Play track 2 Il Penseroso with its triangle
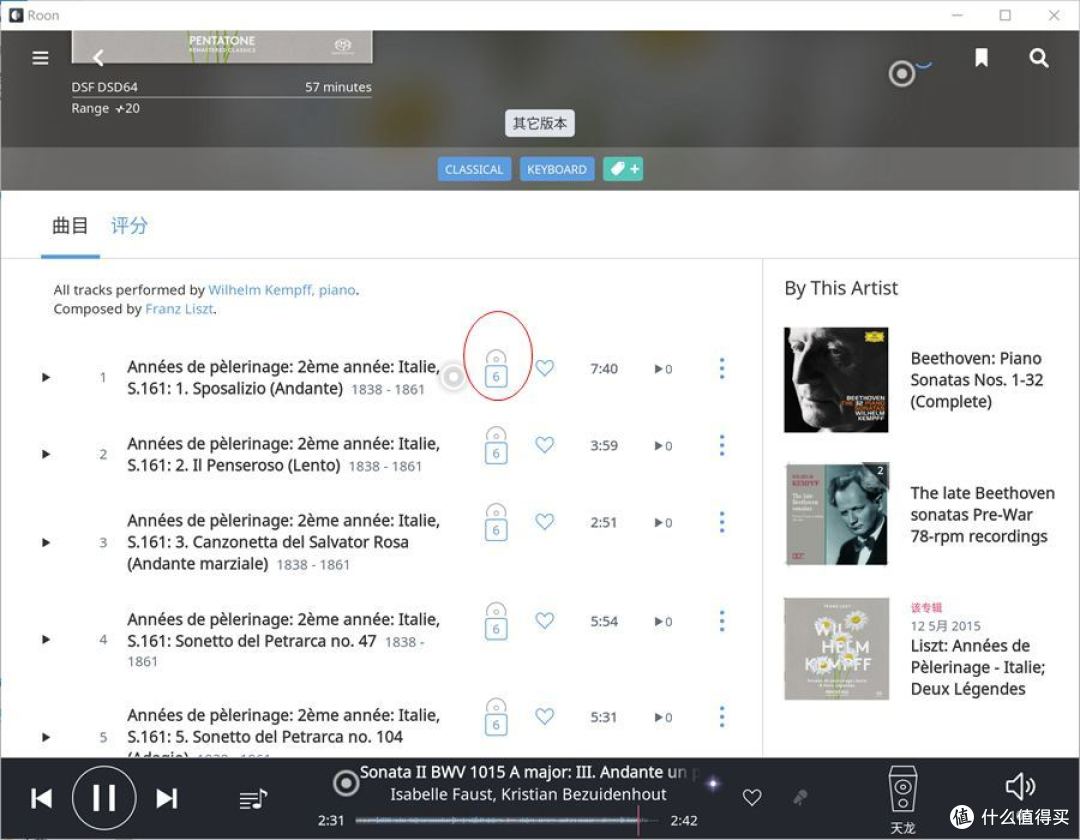Viewport: 1080px width, 840px height. point(46,454)
